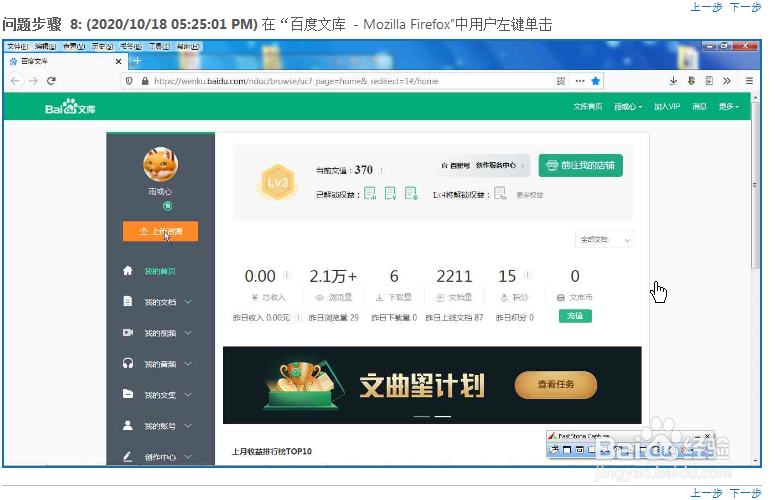Click the QR code icon in address bar

click(560, 81)
